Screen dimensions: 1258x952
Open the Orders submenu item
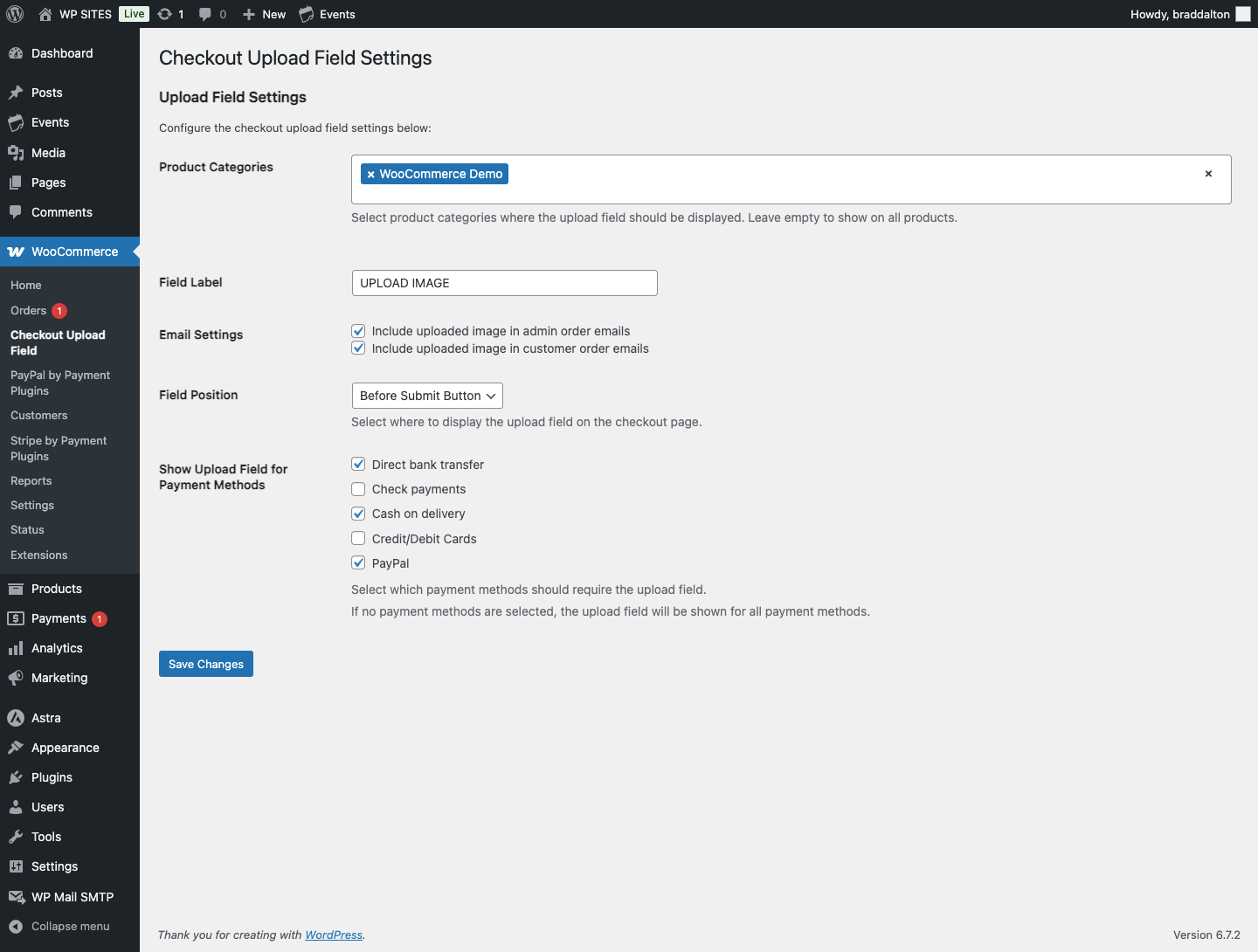29,311
